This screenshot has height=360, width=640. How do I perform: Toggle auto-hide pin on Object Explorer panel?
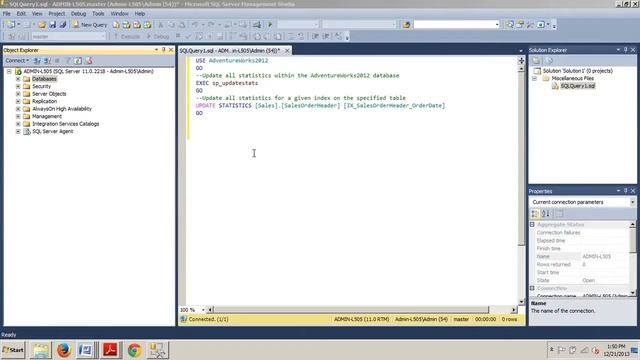coord(163,50)
